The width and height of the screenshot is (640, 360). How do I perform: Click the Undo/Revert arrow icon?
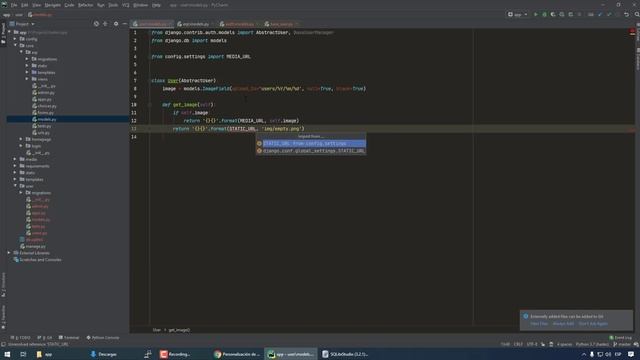click(x=627, y=14)
